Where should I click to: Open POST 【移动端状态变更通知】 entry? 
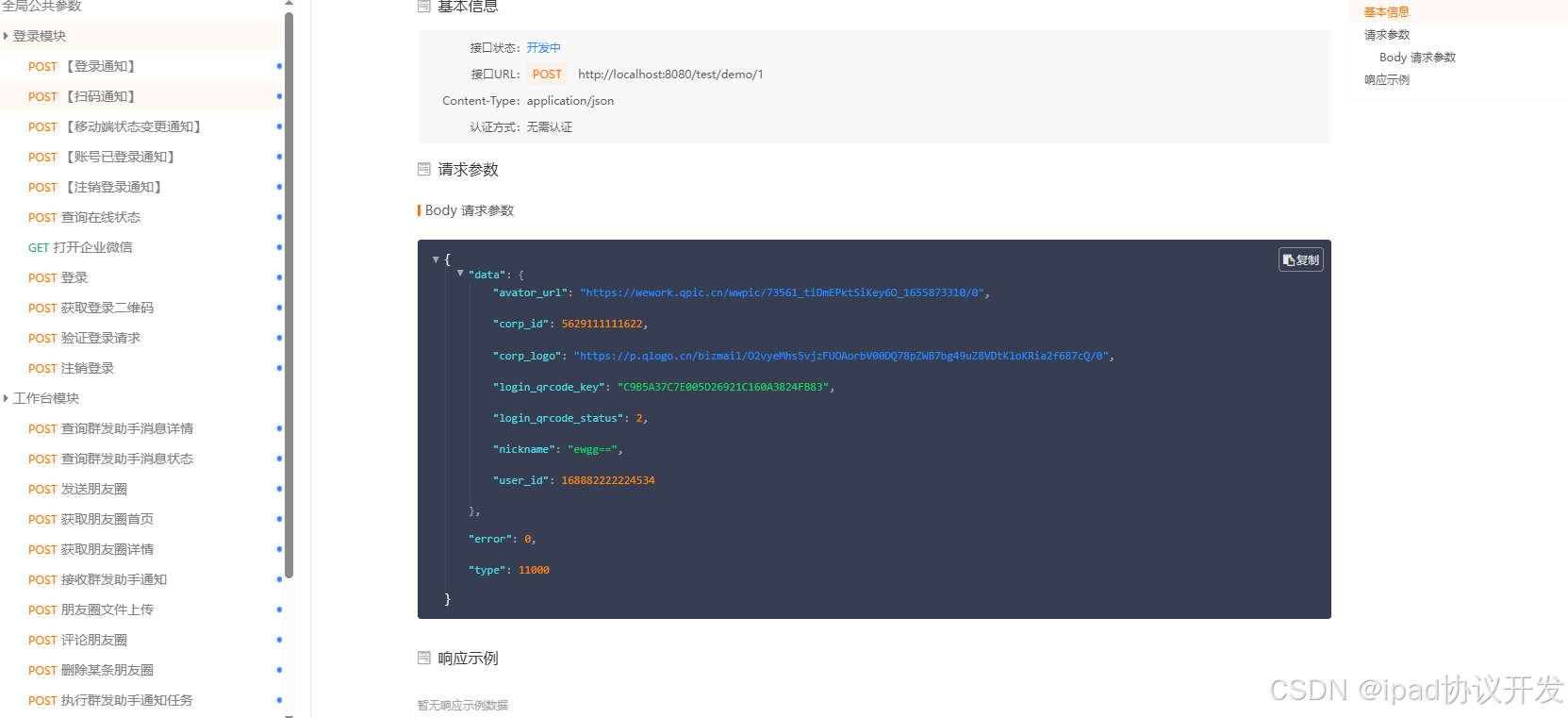141,126
